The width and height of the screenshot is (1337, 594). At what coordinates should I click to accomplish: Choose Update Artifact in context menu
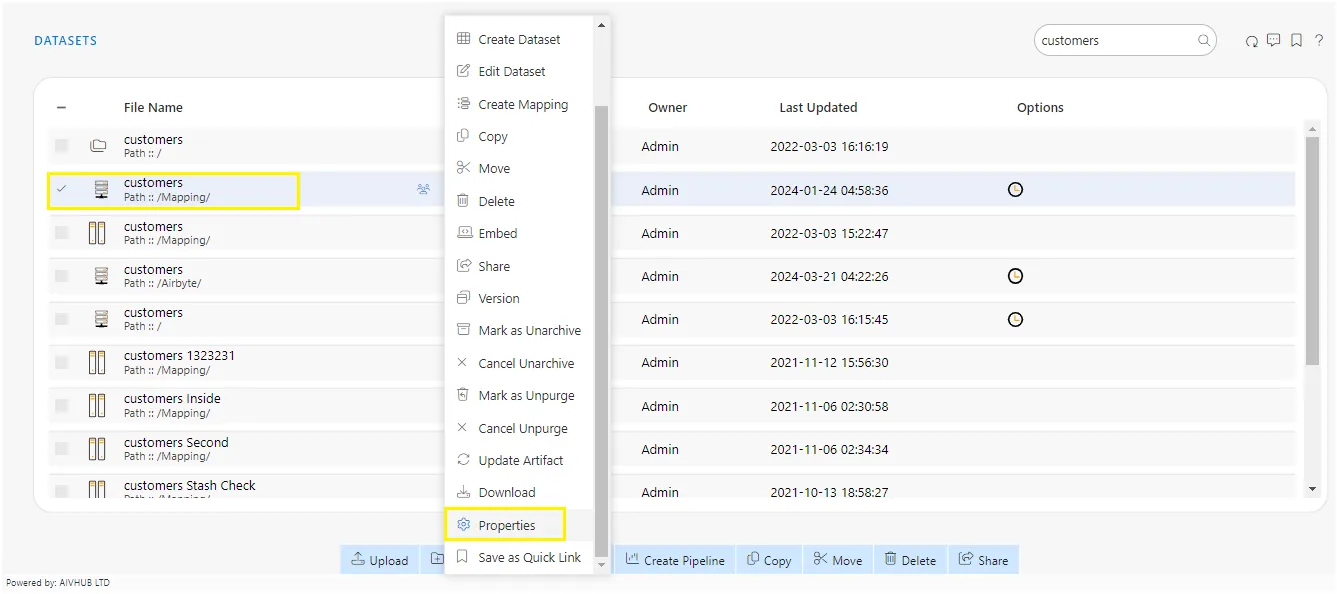(519, 460)
